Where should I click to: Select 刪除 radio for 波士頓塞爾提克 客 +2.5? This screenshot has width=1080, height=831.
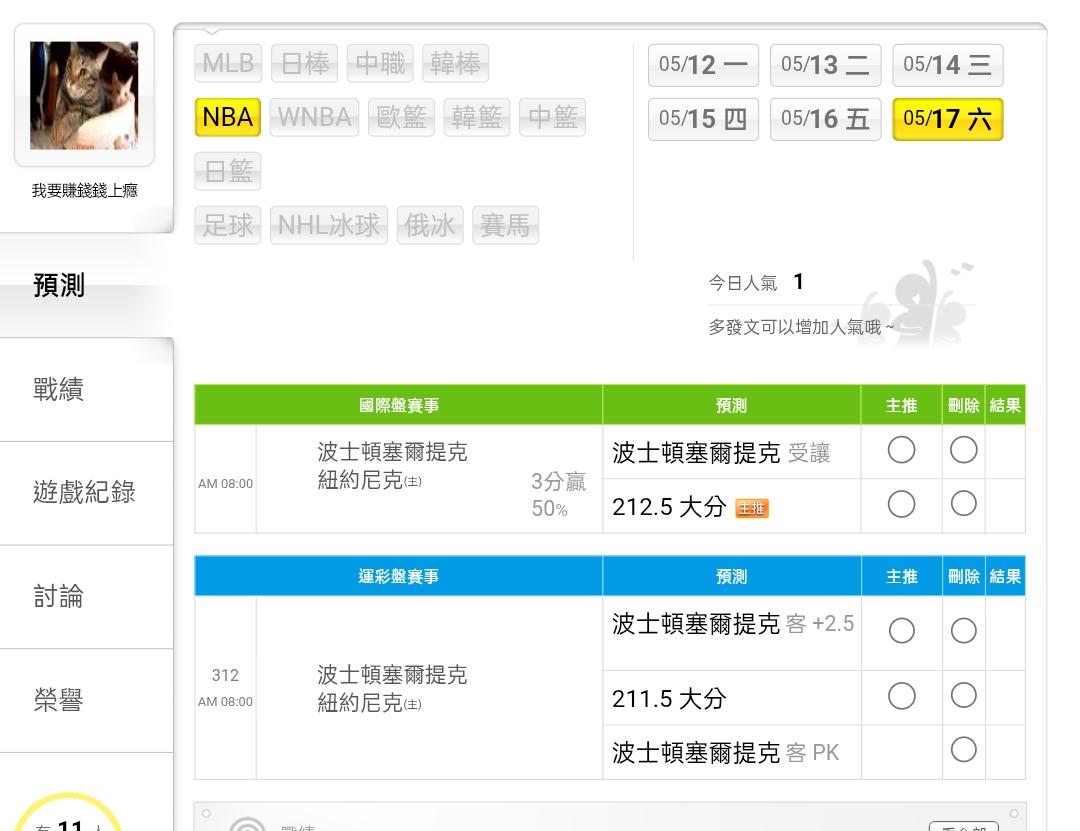point(963,630)
